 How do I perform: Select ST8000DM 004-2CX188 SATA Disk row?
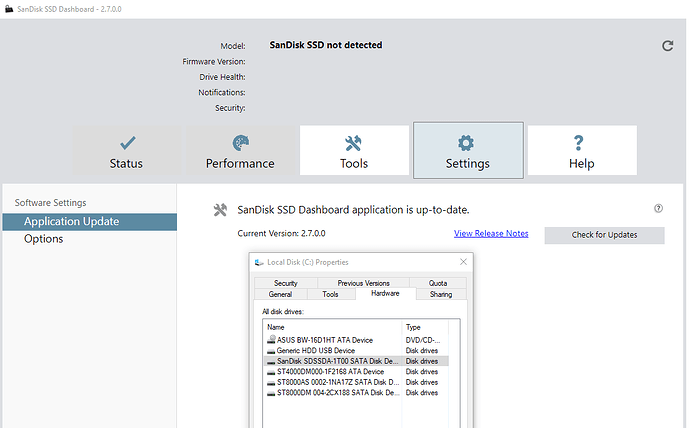(x=356, y=393)
